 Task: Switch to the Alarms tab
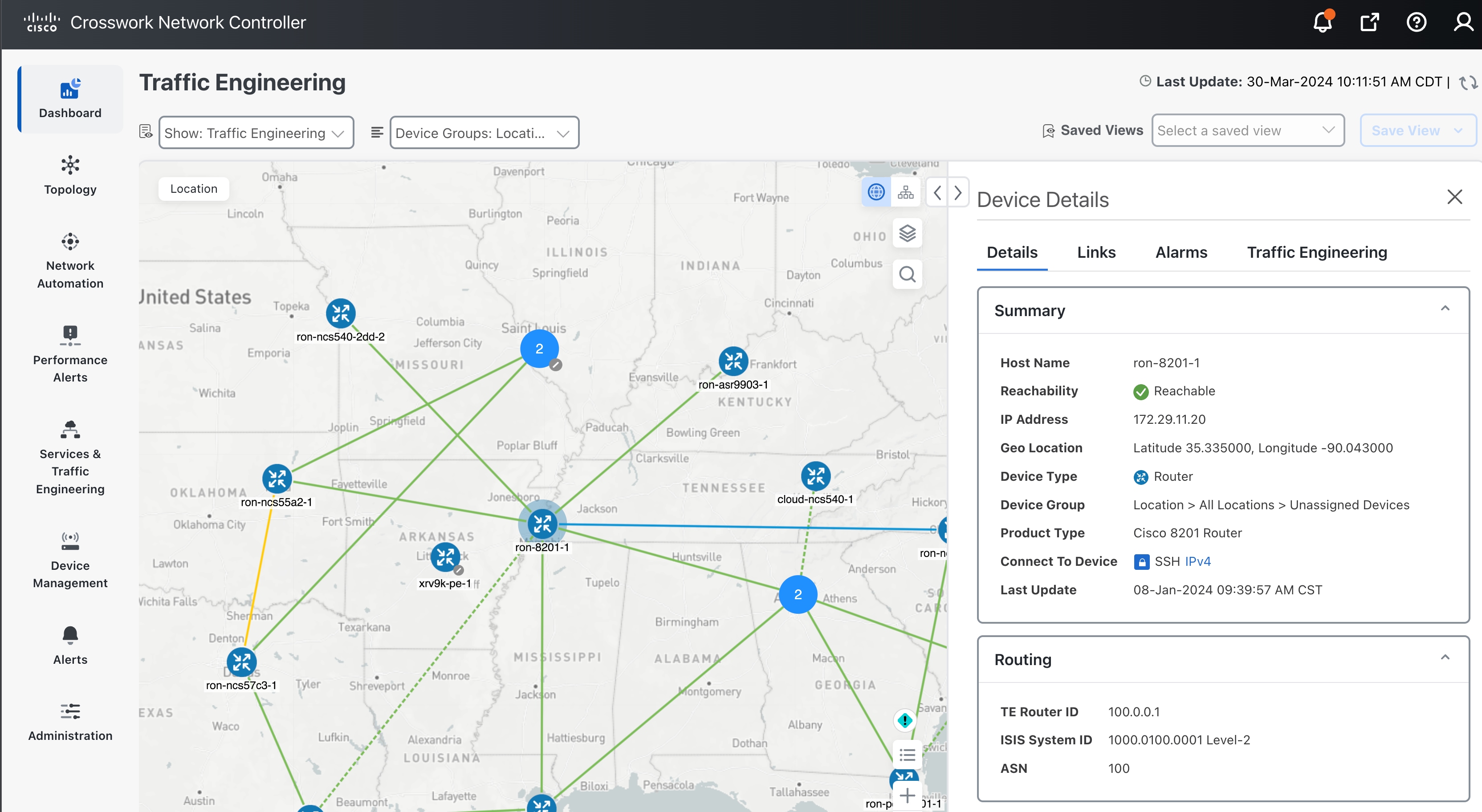pyautogui.click(x=1182, y=252)
